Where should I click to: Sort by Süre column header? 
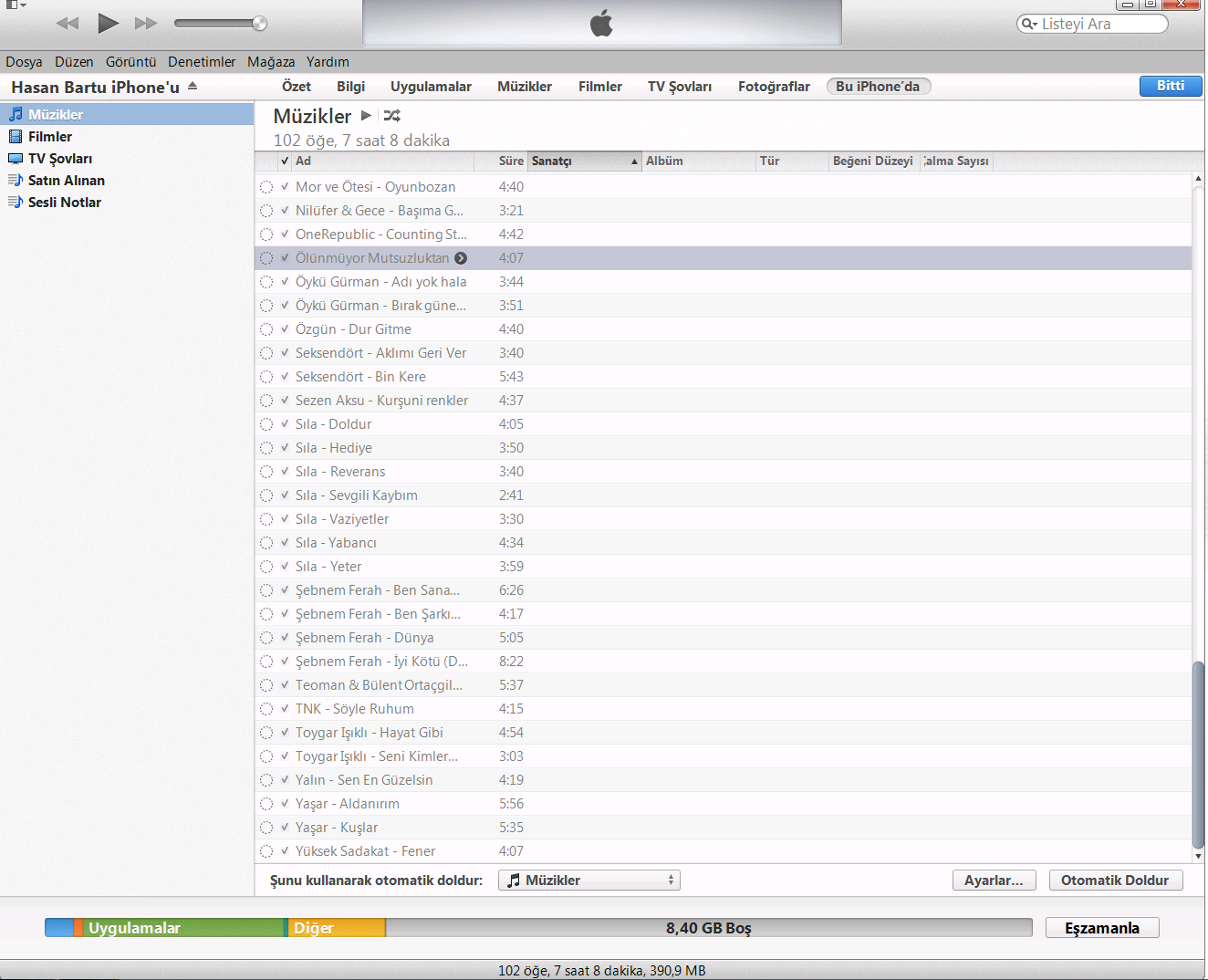coord(502,161)
